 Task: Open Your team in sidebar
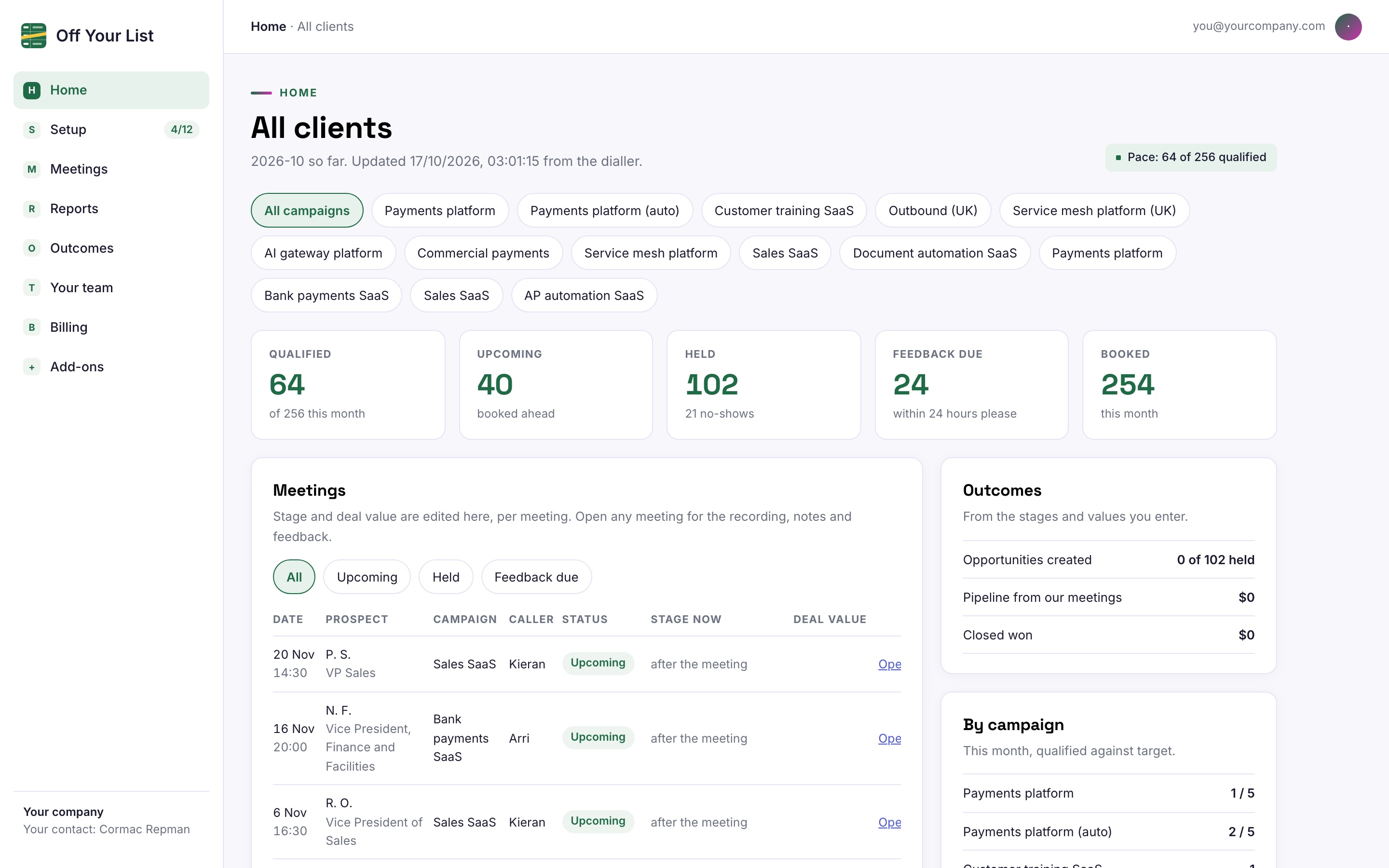111,288
